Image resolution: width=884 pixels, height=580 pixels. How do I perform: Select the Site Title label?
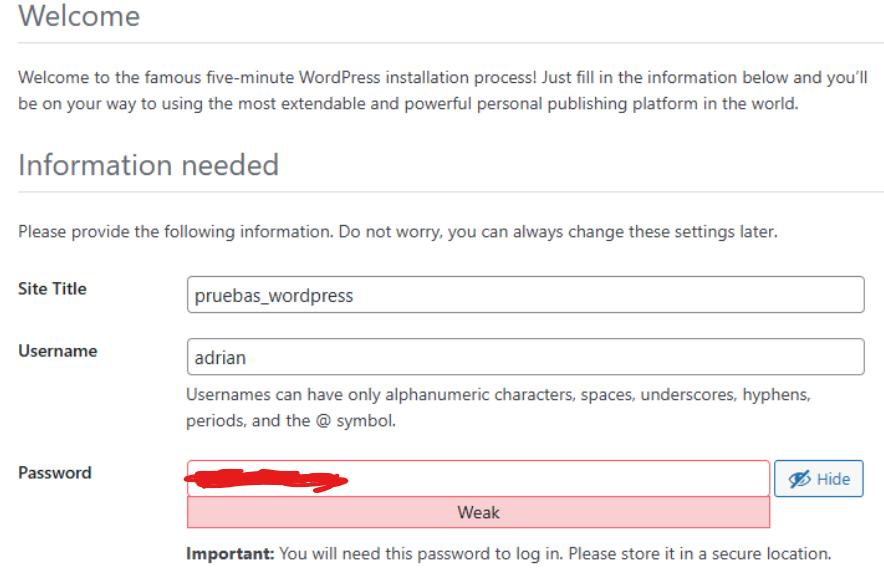pyautogui.click(x=52, y=289)
